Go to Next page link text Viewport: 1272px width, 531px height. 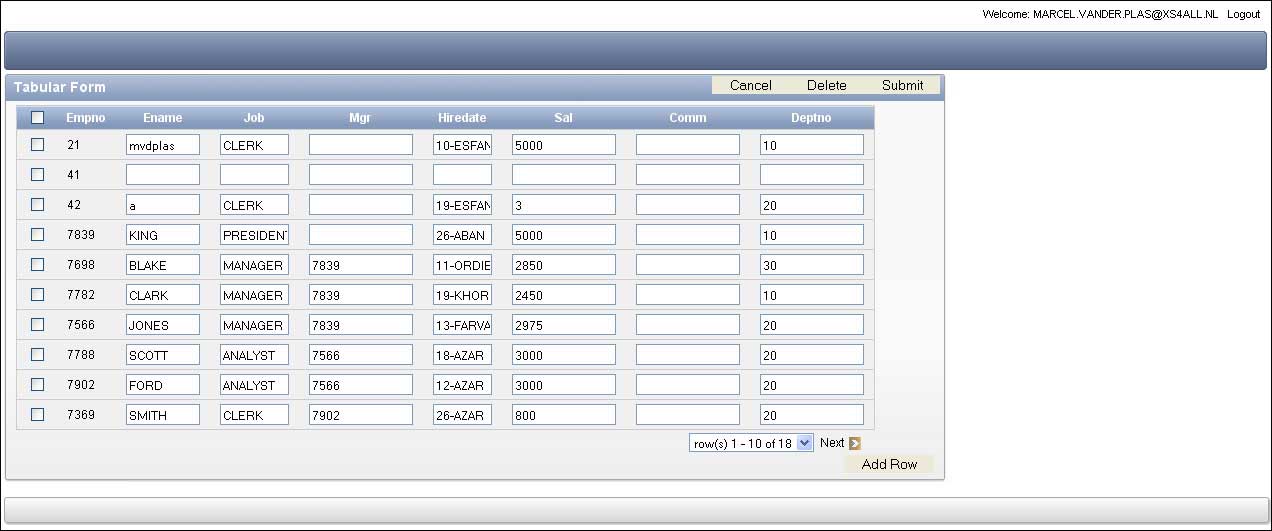tap(832, 443)
